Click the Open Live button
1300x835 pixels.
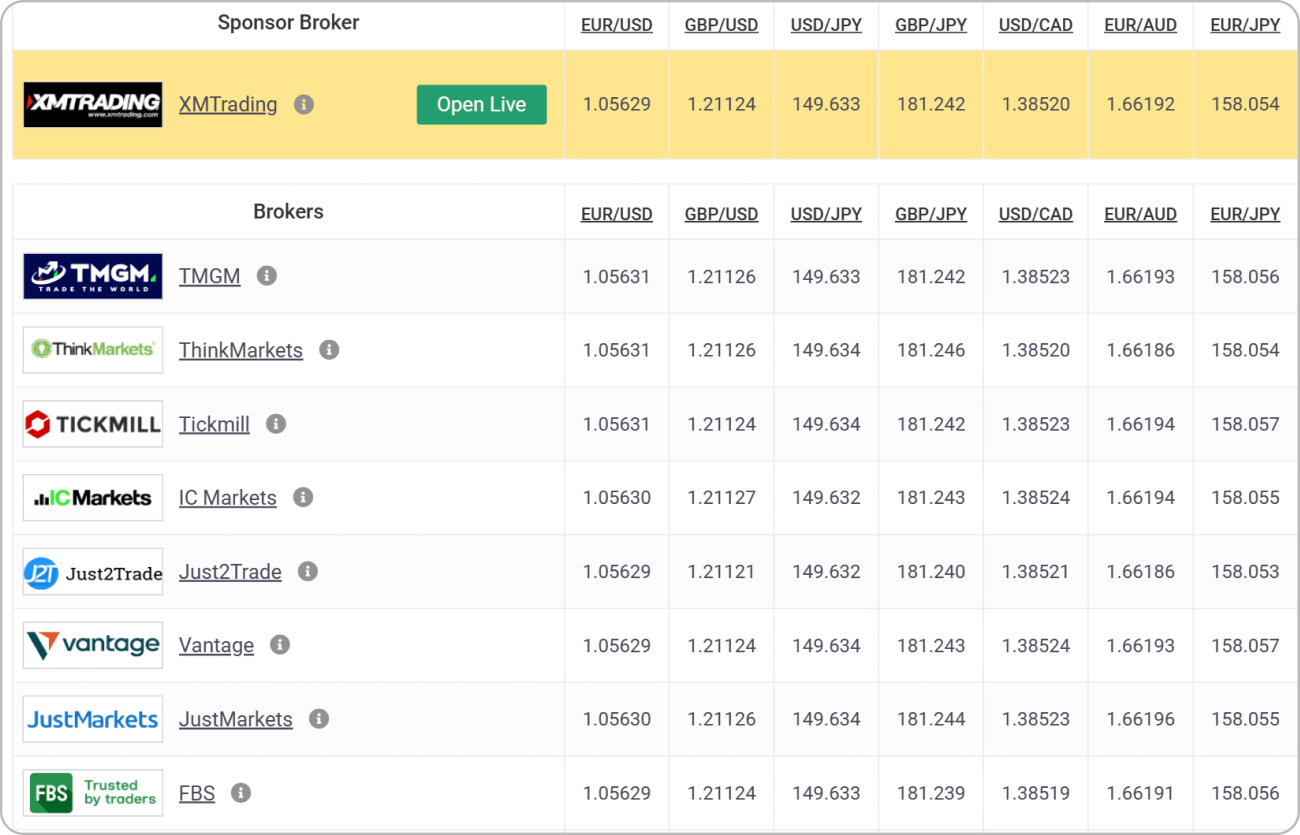point(482,104)
